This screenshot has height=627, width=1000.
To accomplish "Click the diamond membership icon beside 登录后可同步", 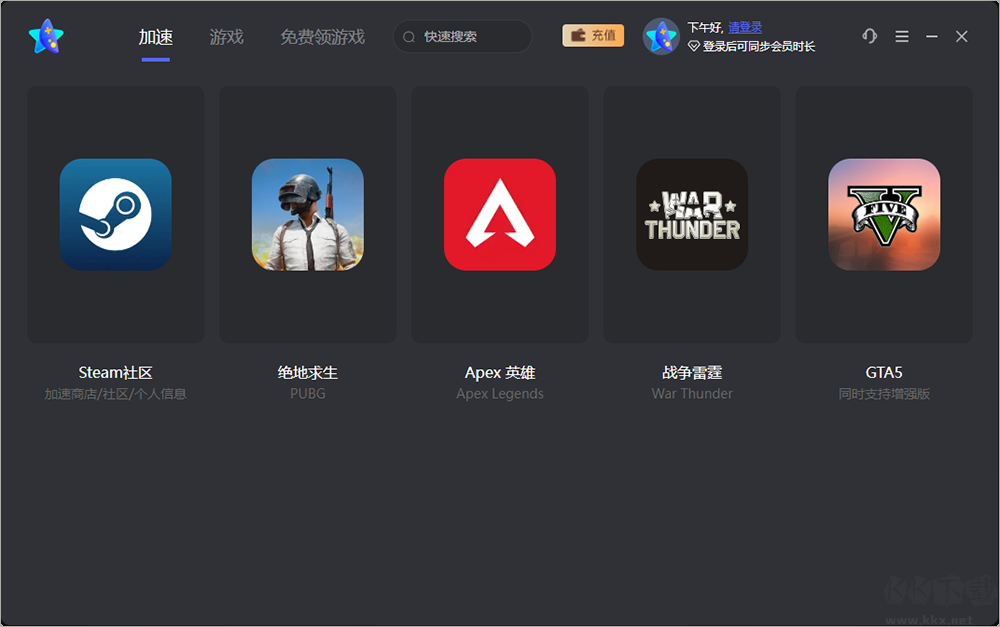I will pyautogui.click(x=694, y=47).
